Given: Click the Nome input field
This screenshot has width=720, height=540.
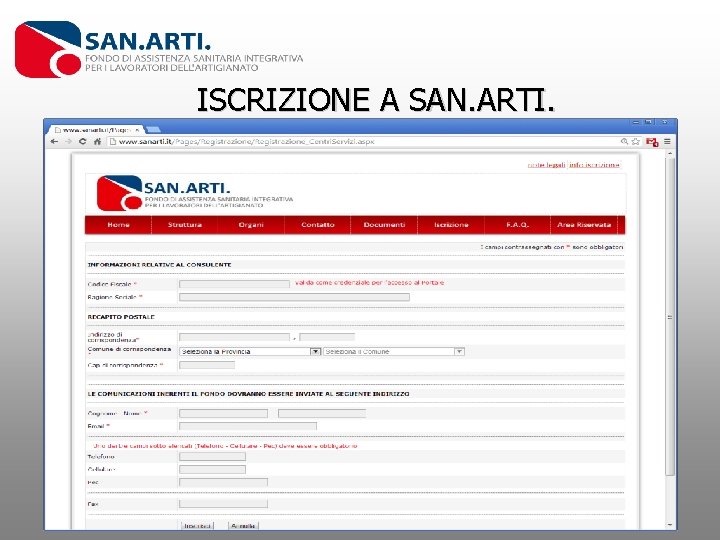Looking at the screenshot, I should pos(322,413).
